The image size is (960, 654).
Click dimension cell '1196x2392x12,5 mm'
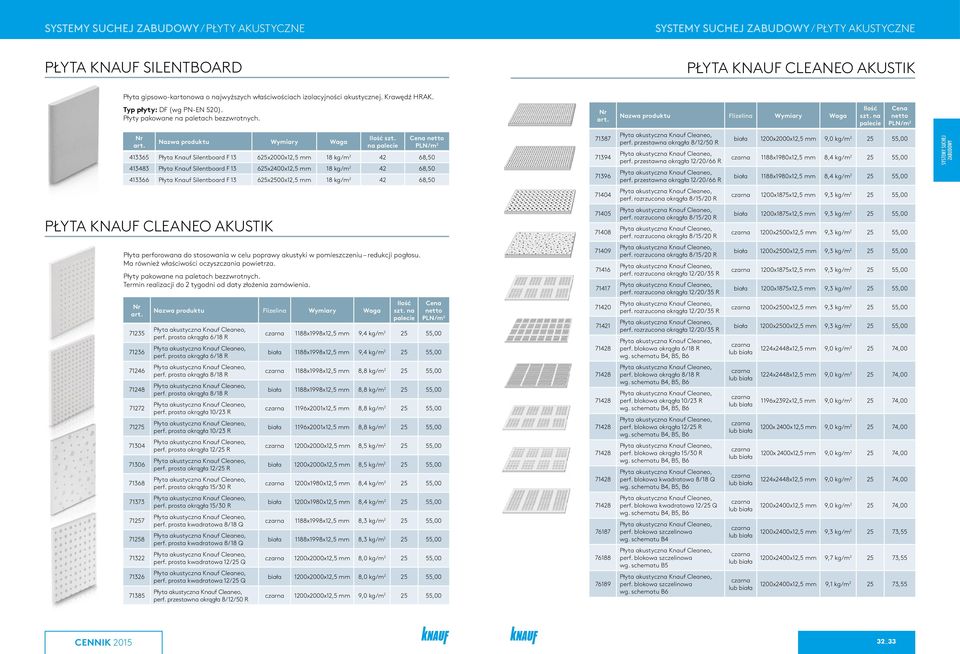point(788,401)
